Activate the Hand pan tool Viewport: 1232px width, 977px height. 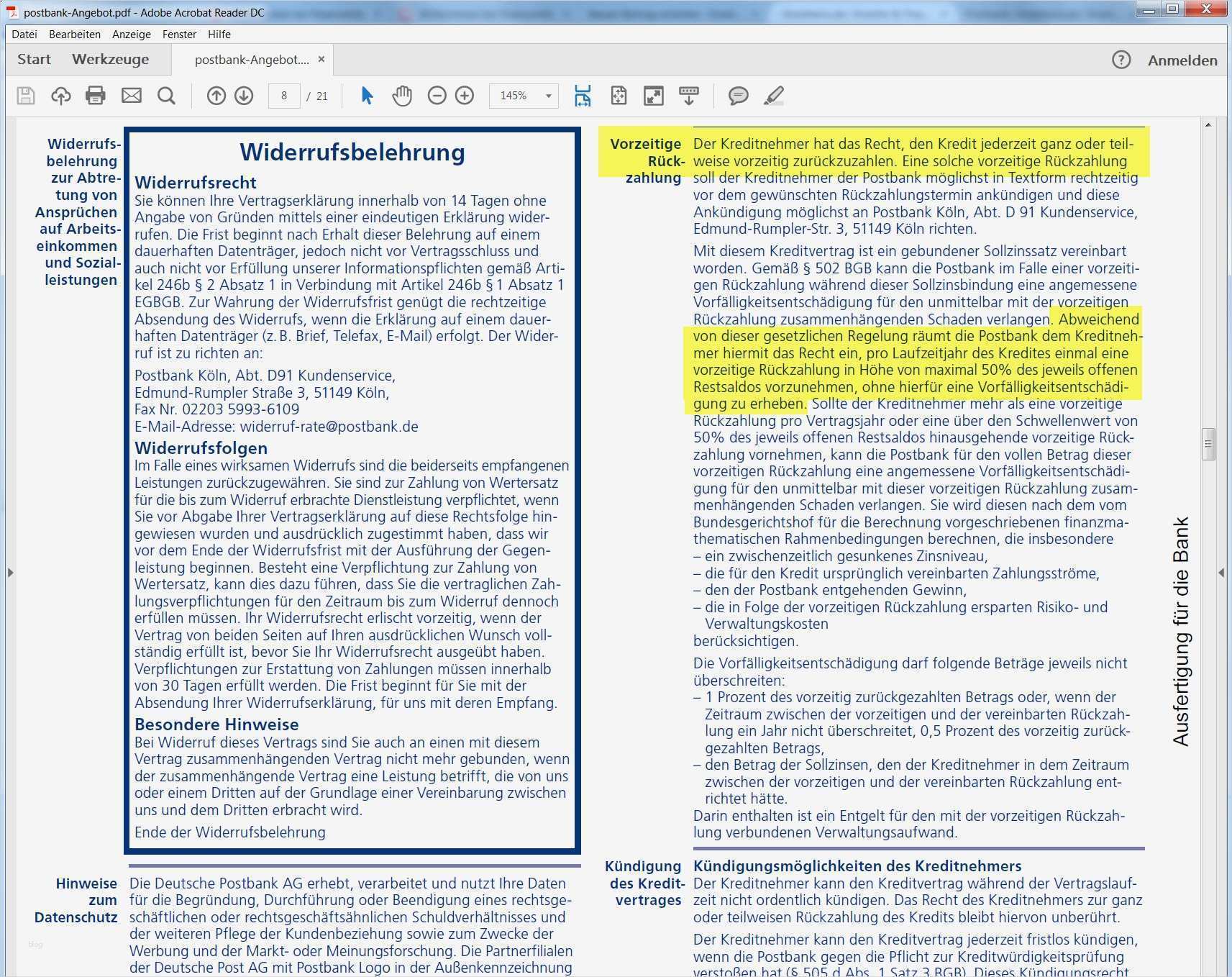[402, 96]
